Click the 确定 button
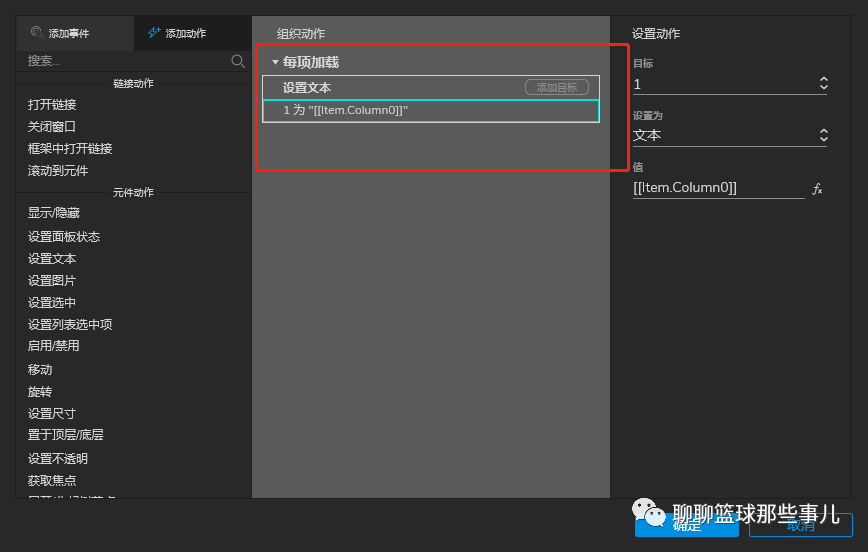Screen dimensions: 868x552 click(686, 525)
